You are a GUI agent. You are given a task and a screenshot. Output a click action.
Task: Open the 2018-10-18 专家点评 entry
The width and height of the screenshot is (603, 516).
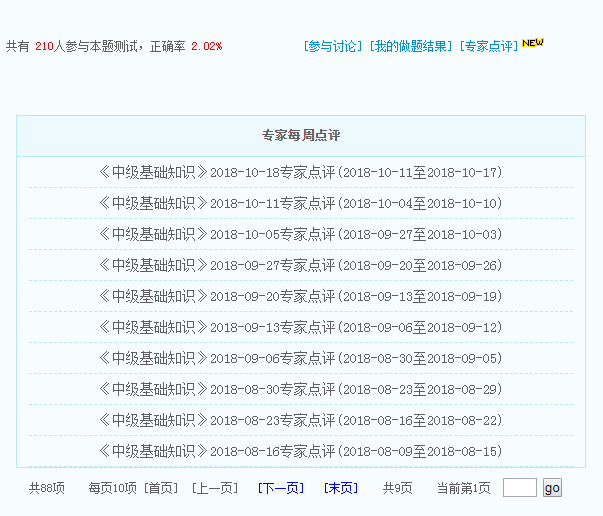(x=300, y=172)
